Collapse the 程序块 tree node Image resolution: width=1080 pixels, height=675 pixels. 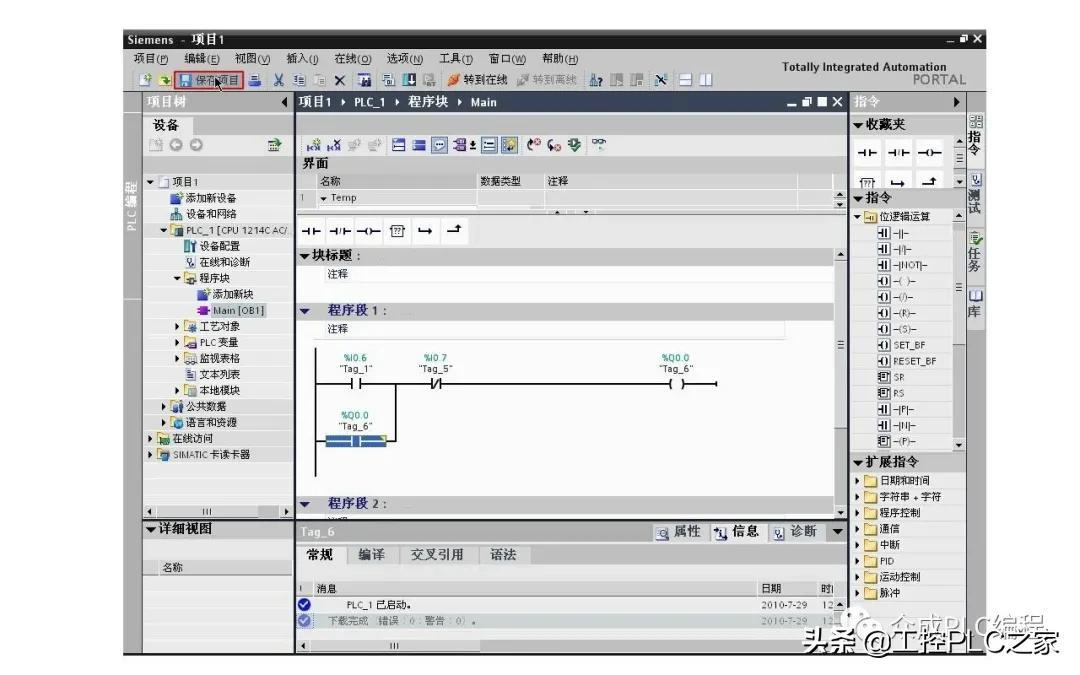(x=177, y=278)
